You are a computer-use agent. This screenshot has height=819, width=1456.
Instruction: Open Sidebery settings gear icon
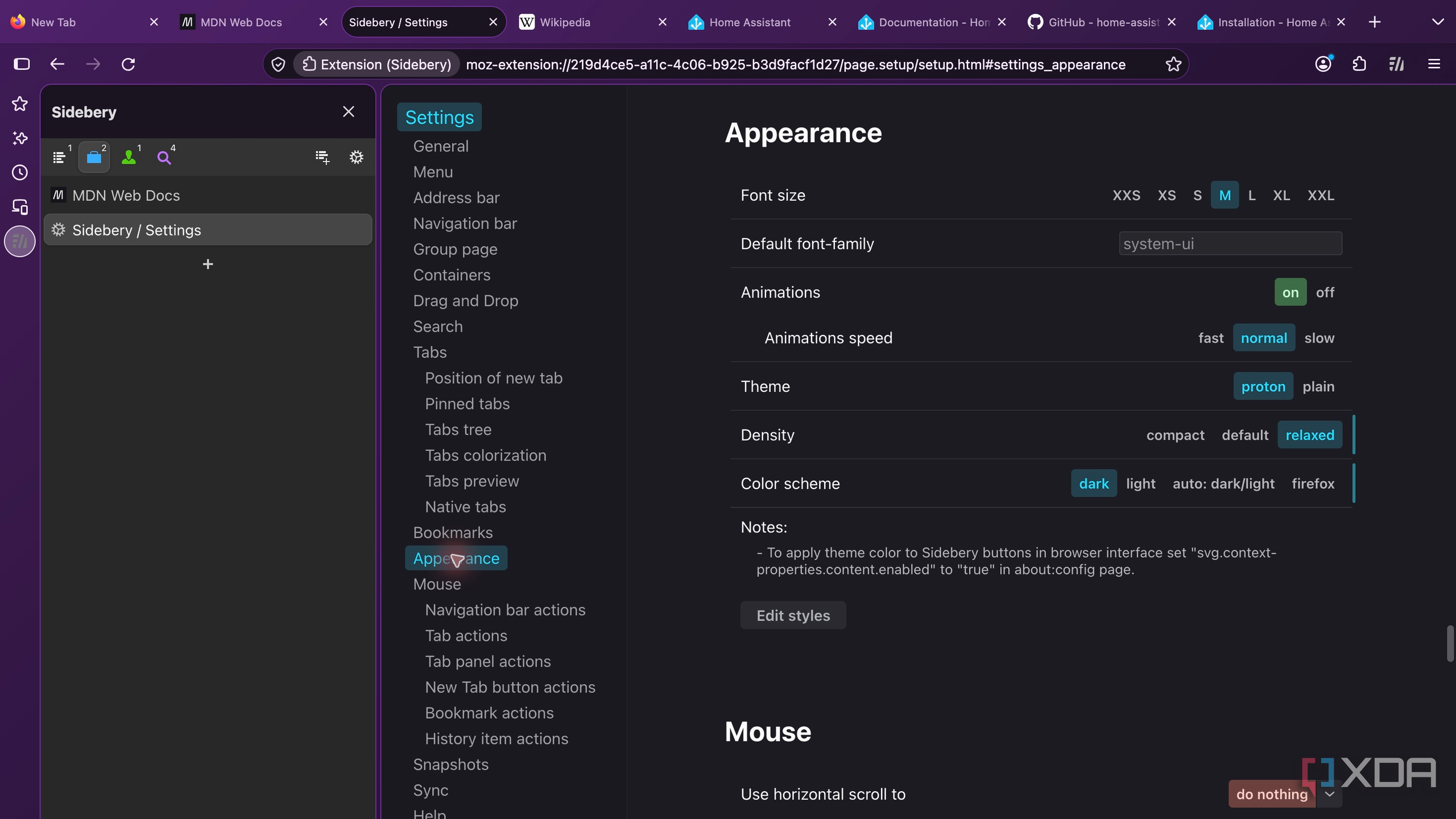356,157
